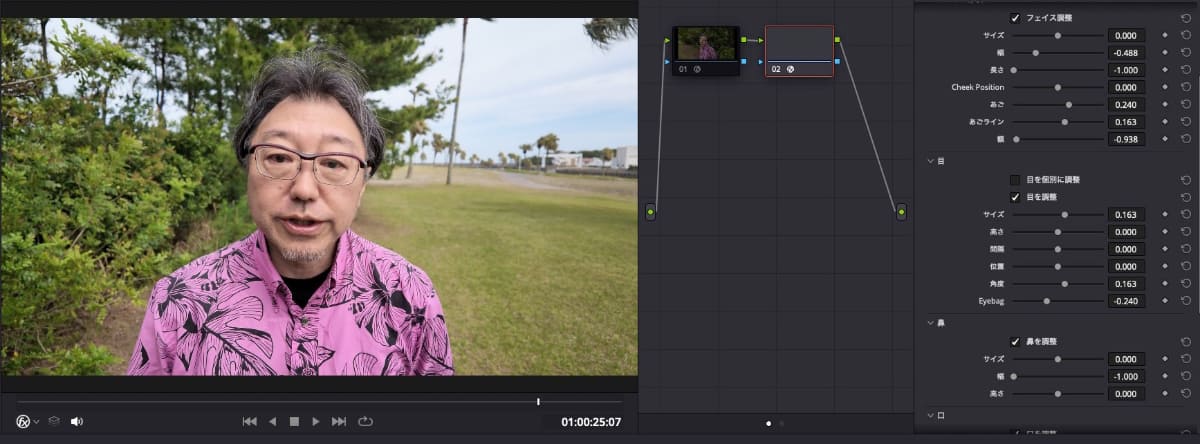Reset the あごライン slider value
The height and width of the screenshot is (444, 1200).
click(1185, 122)
